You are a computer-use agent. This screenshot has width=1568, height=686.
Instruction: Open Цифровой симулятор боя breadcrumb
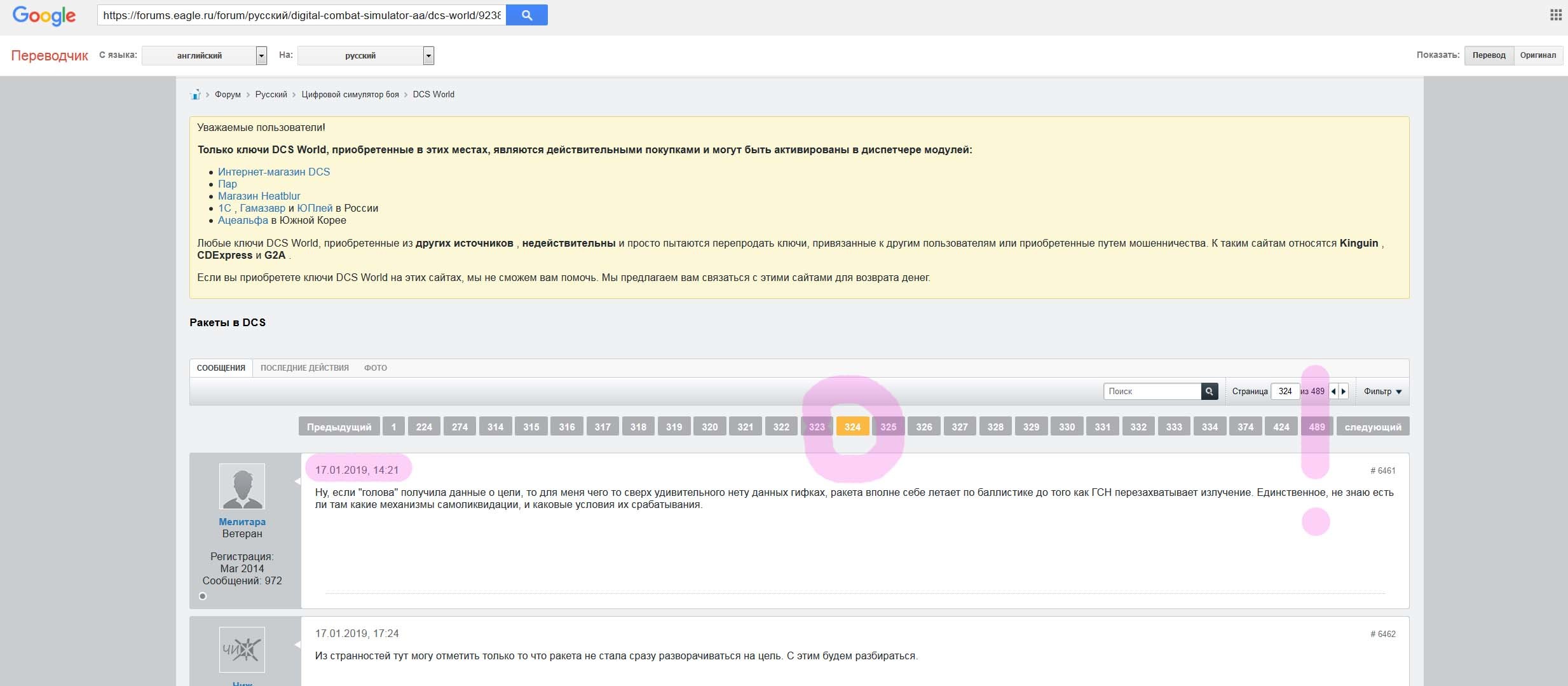coord(350,95)
